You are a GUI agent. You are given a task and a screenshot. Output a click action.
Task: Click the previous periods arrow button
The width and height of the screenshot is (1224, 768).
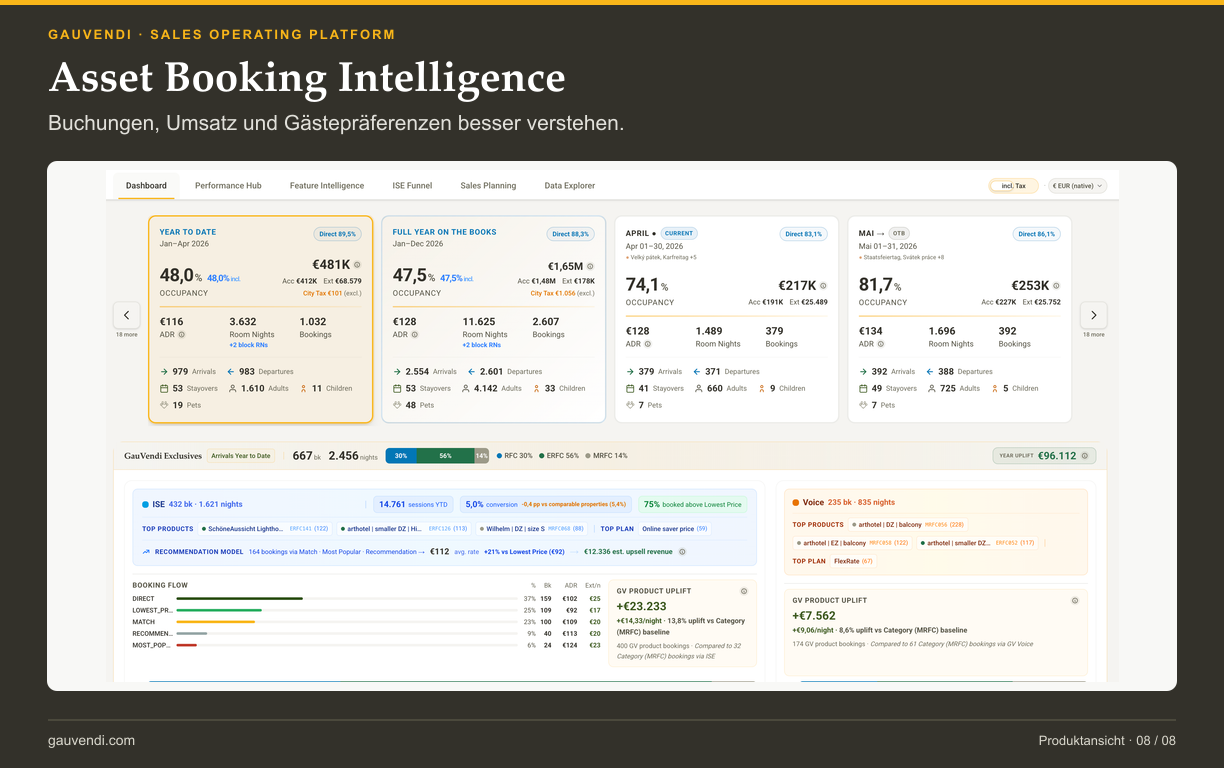(x=126, y=315)
